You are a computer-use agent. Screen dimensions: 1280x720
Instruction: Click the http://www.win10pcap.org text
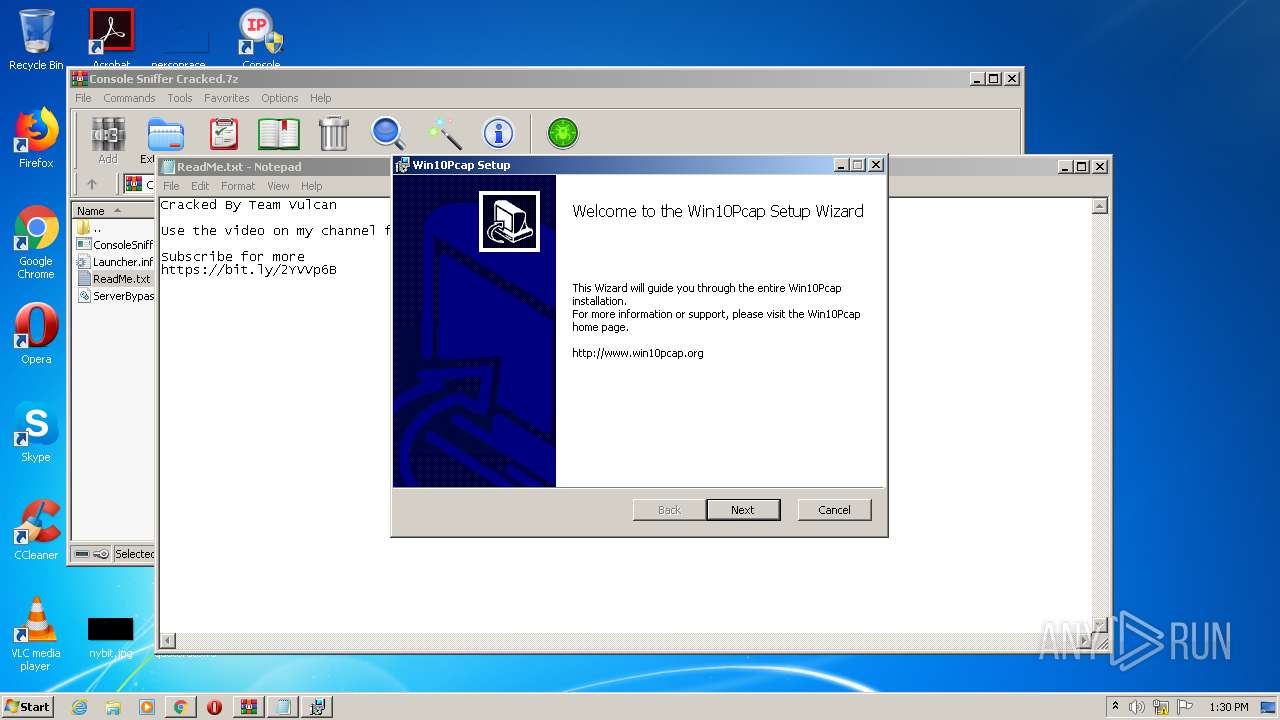pyautogui.click(x=638, y=353)
